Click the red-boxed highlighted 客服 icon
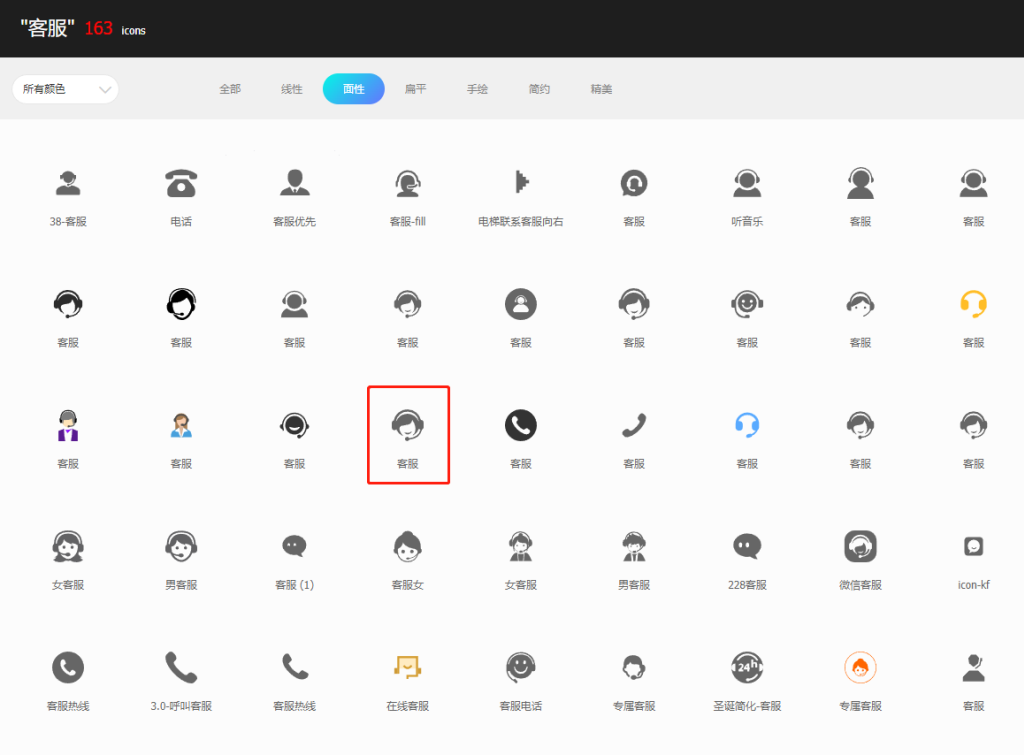1024x755 pixels. click(408, 426)
